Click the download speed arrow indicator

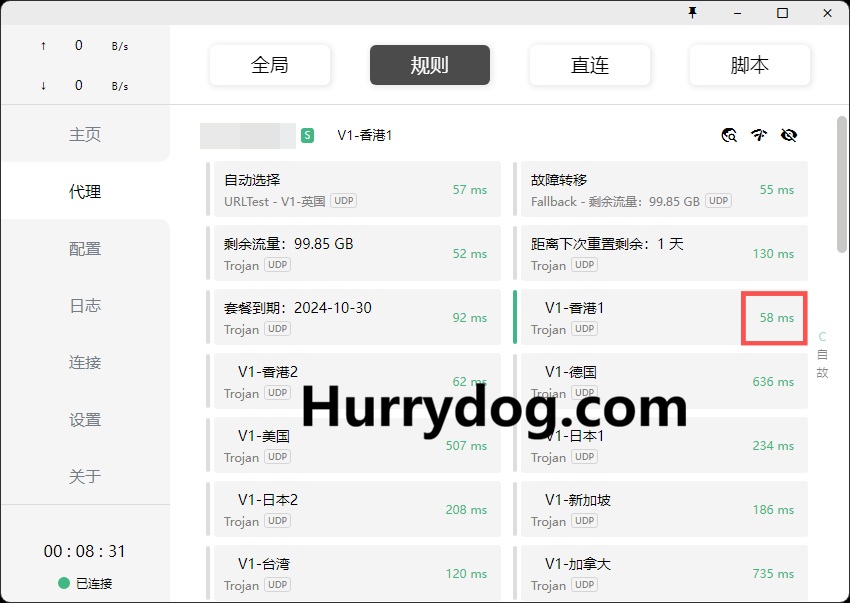(x=43, y=86)
